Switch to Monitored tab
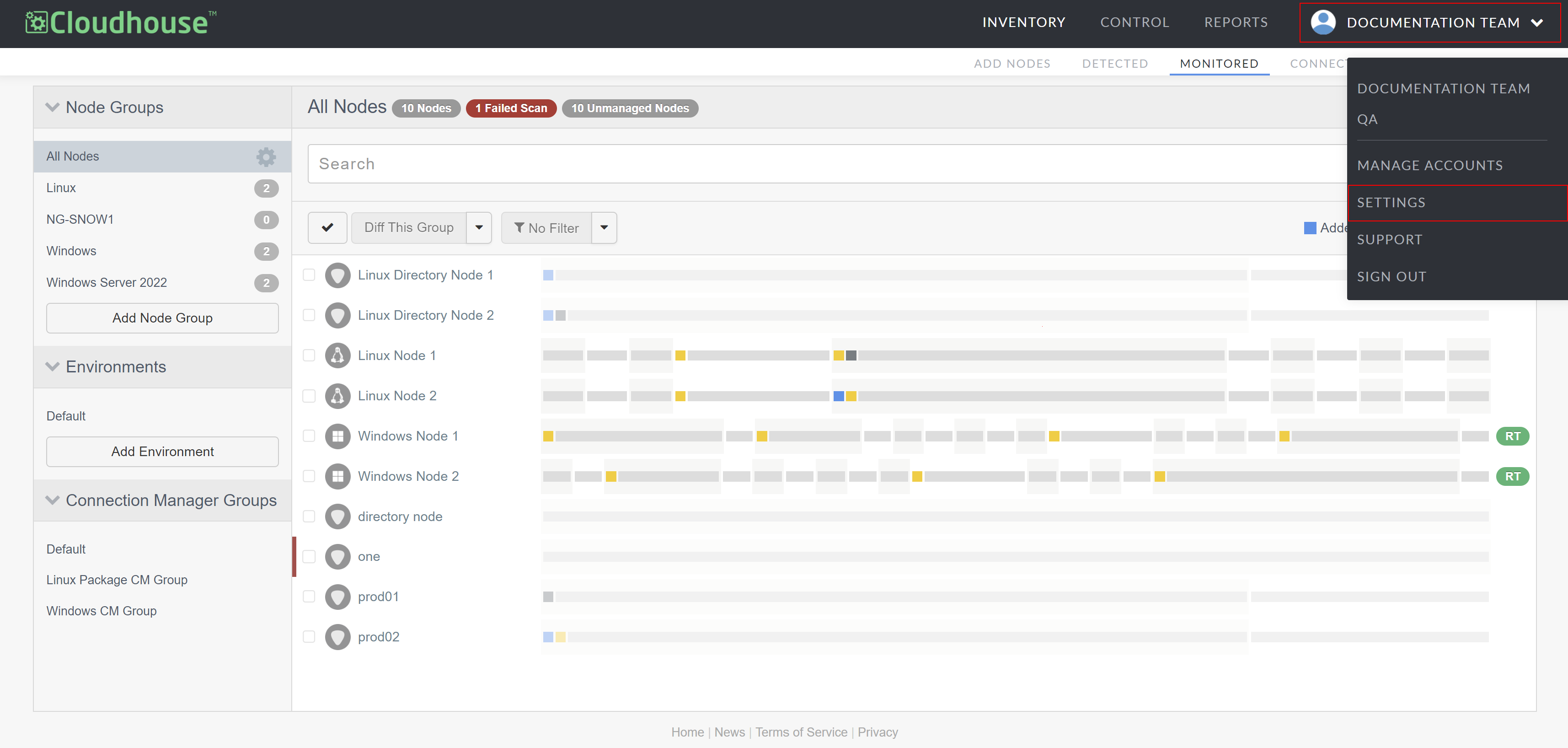Image resolution: width=1568 pixels, height=748 pixels. [1219, 63]
